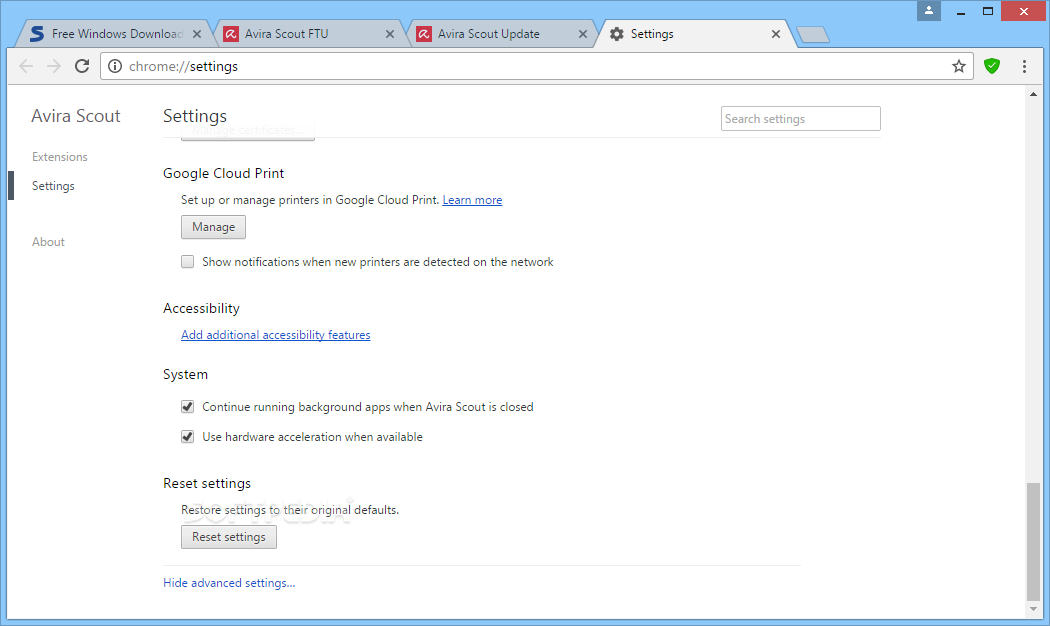This screenshot has width=1050, height=626.
Task: Open a new tab
Action: click(x=813, y=35)
